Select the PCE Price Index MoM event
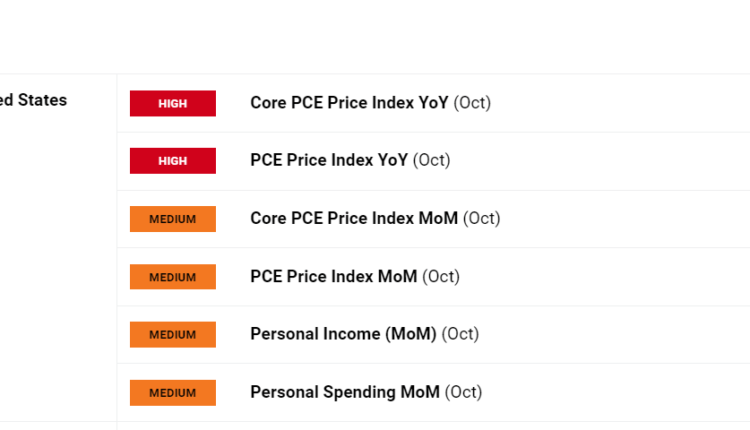 point(334,277)
